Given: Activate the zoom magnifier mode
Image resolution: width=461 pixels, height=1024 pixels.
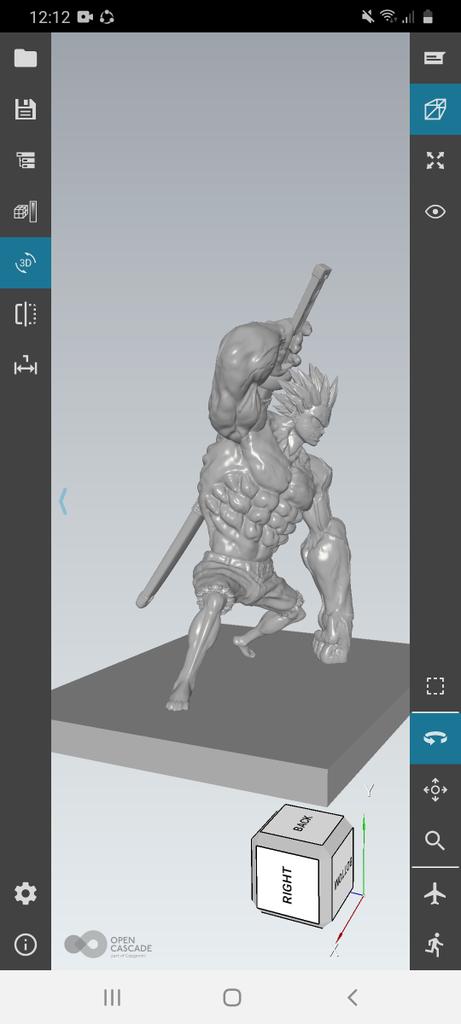Looking at the screenshot, I should tap(435, 840).
